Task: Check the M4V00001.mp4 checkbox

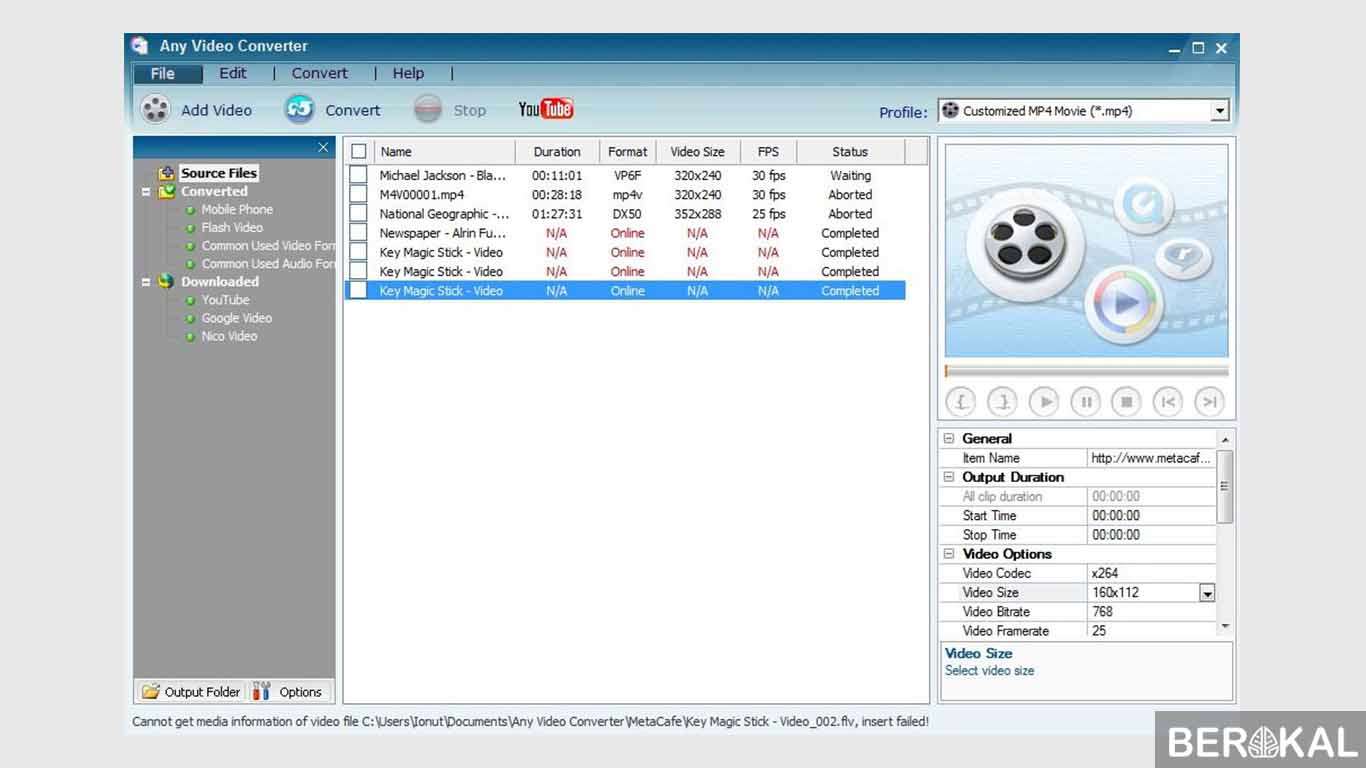Action: (x=358, y=194)
